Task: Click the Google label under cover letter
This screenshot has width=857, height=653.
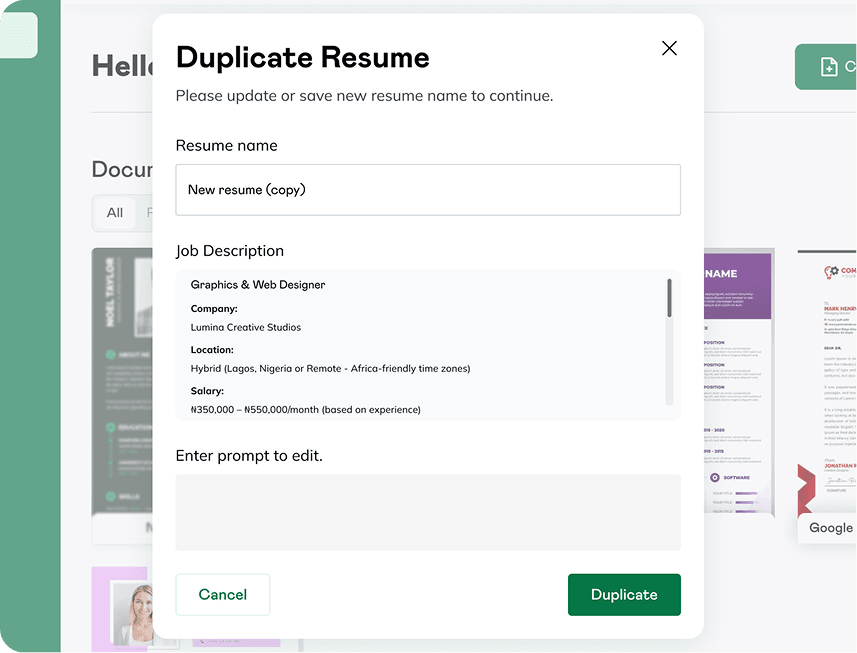Action: pyautogui.click(x=831, y=528)
